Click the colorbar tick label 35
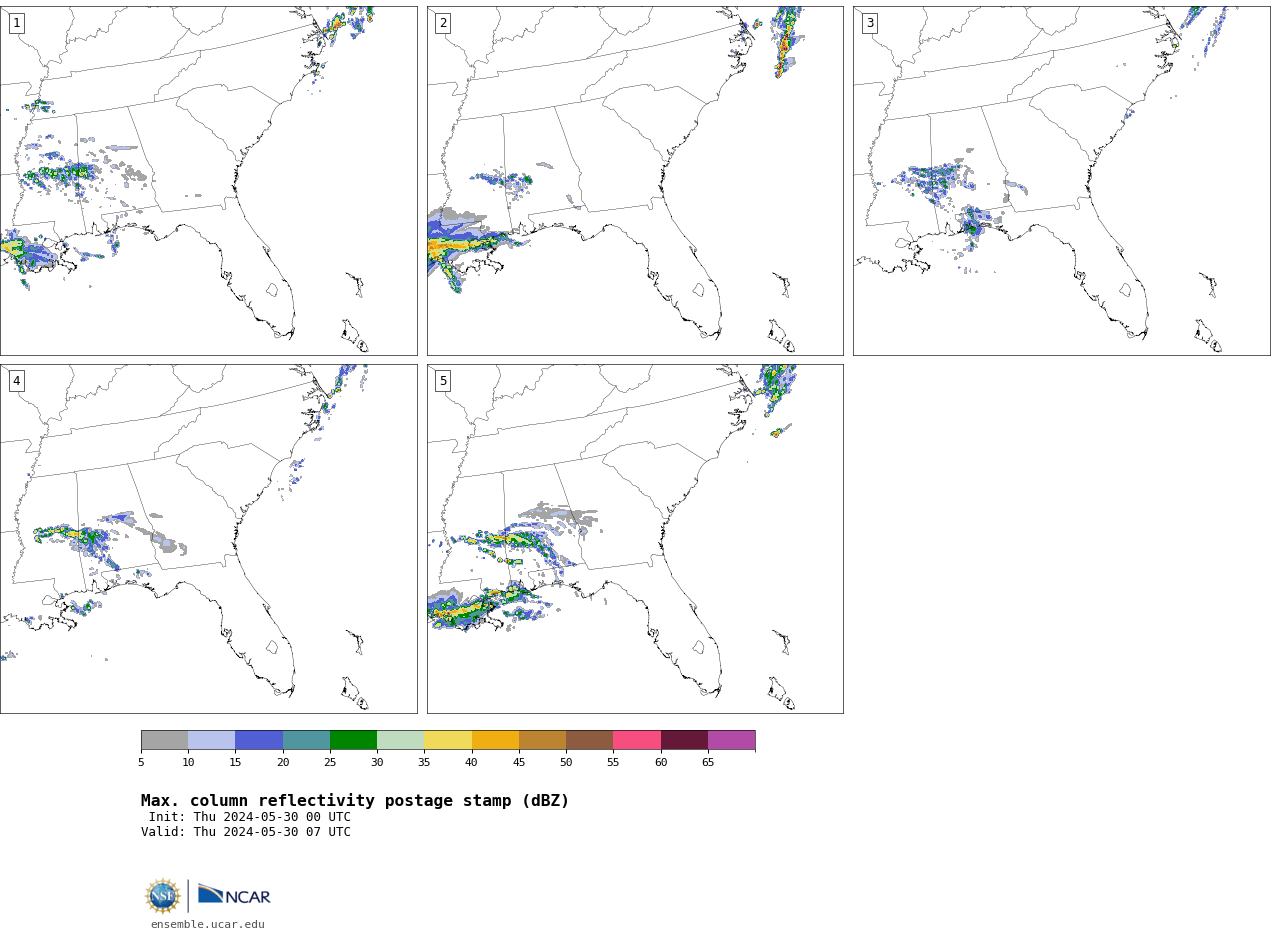 pyautogui.click(x=424, y=762)
